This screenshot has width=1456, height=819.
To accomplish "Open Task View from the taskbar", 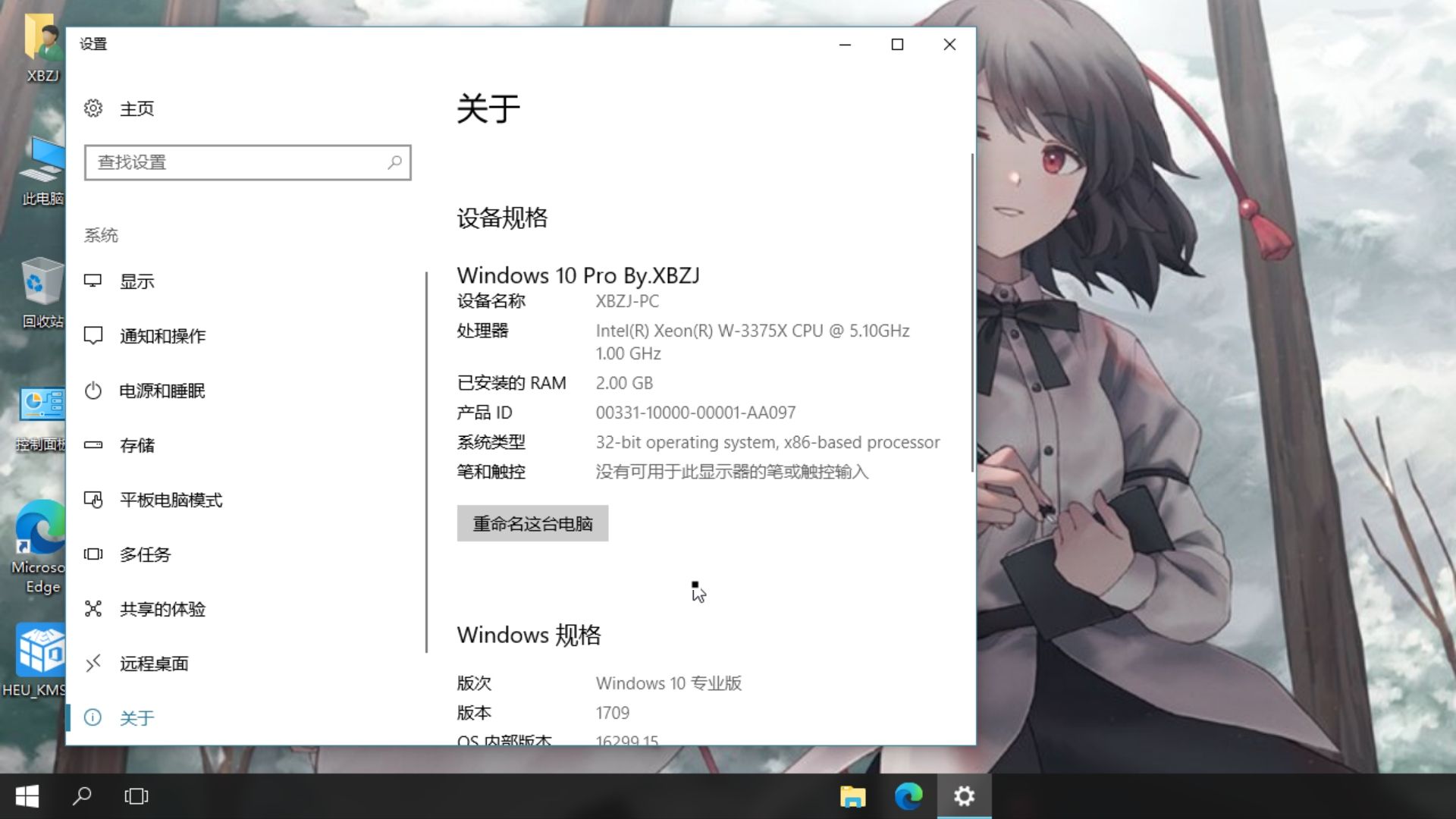I will point(136,796).
